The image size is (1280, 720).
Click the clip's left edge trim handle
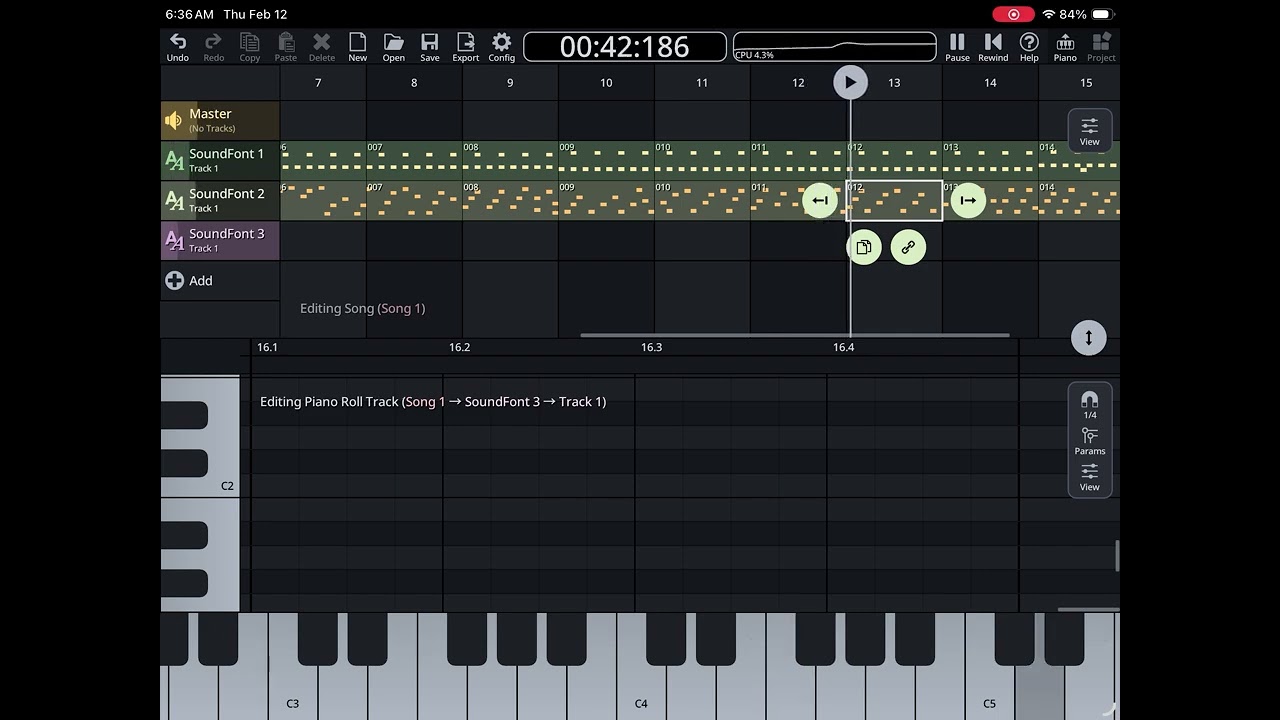pyautogui.click(x=820, y=201)
